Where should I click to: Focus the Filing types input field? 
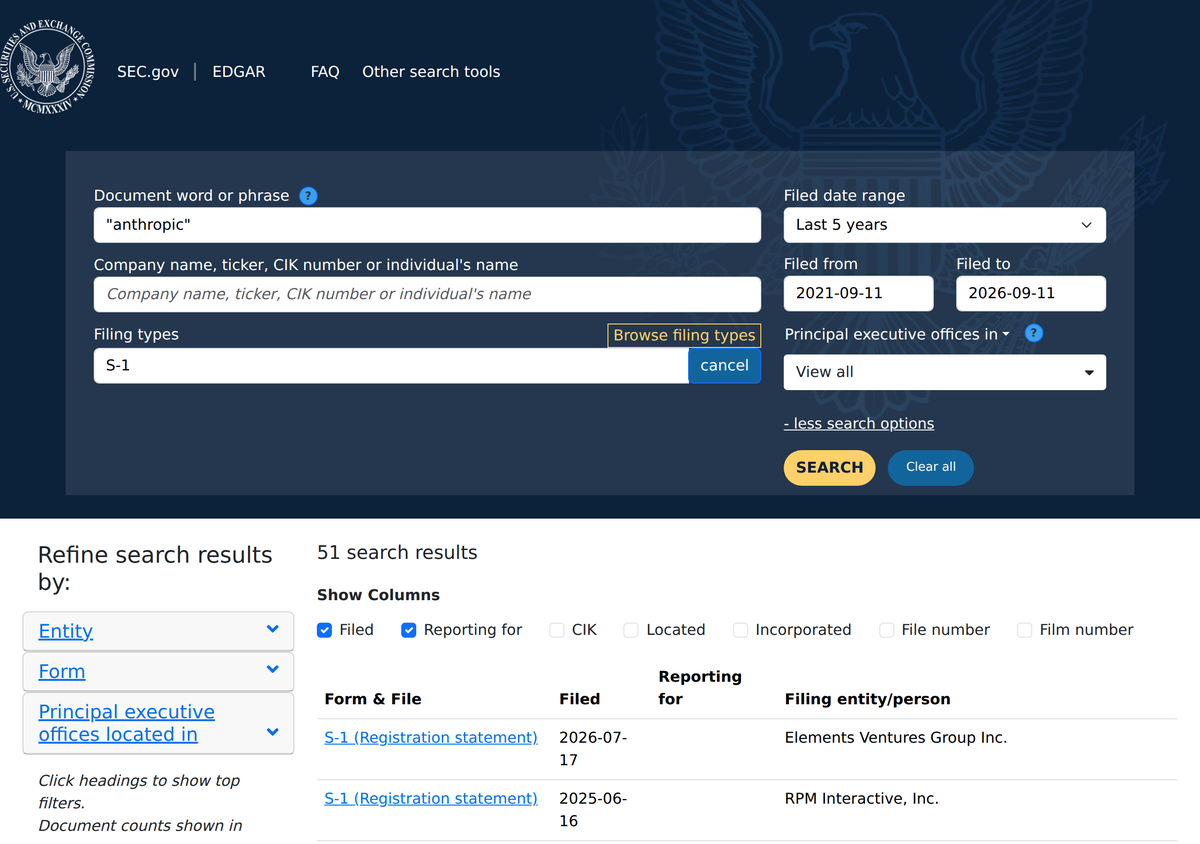391,366
